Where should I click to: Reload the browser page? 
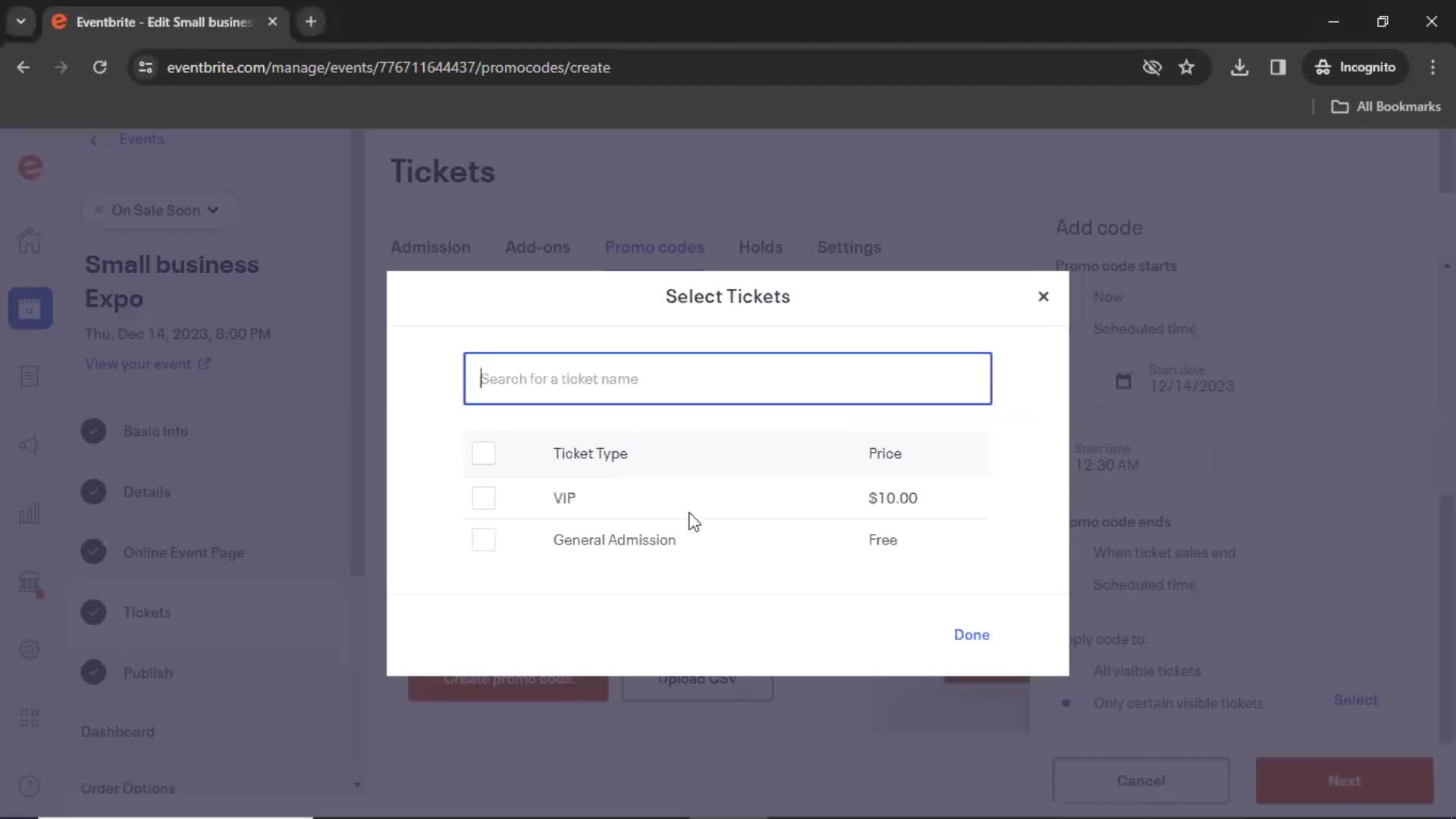99,67
